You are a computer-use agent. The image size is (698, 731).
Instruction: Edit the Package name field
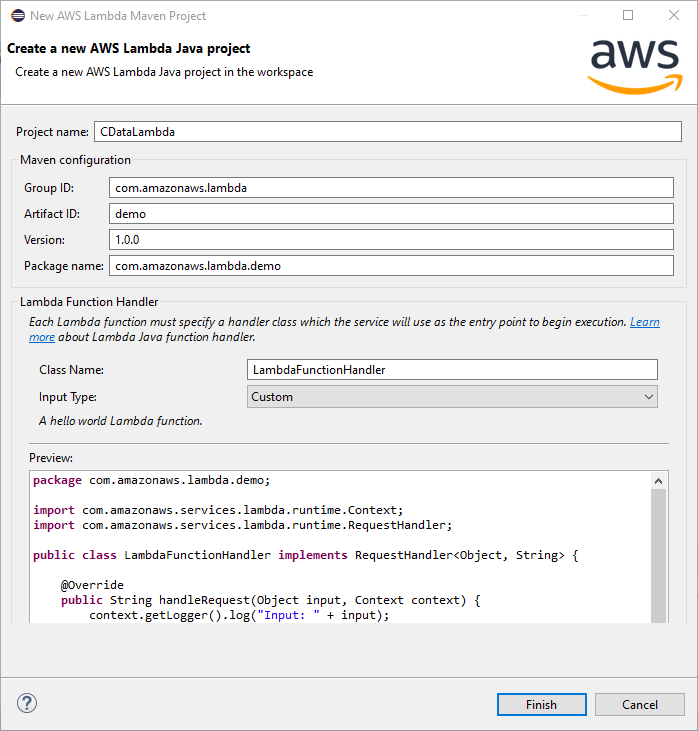coord(391,265)
